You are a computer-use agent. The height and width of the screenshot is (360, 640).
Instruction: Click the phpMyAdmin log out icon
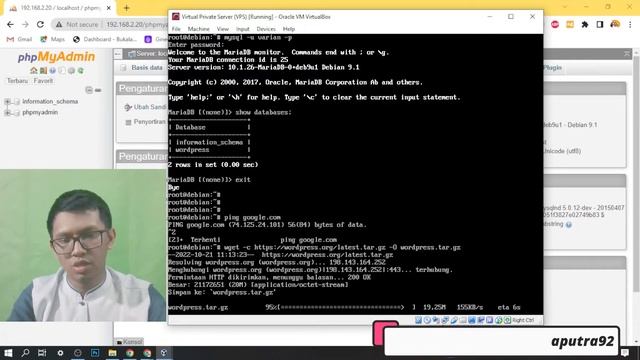point(43,71)
